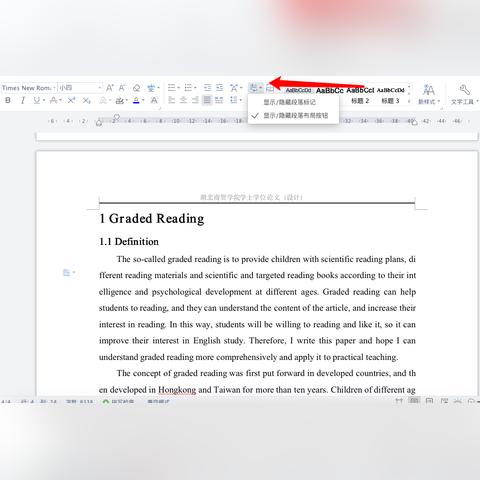Apply blue font color

pyautogui.click(x=136, y=100)
